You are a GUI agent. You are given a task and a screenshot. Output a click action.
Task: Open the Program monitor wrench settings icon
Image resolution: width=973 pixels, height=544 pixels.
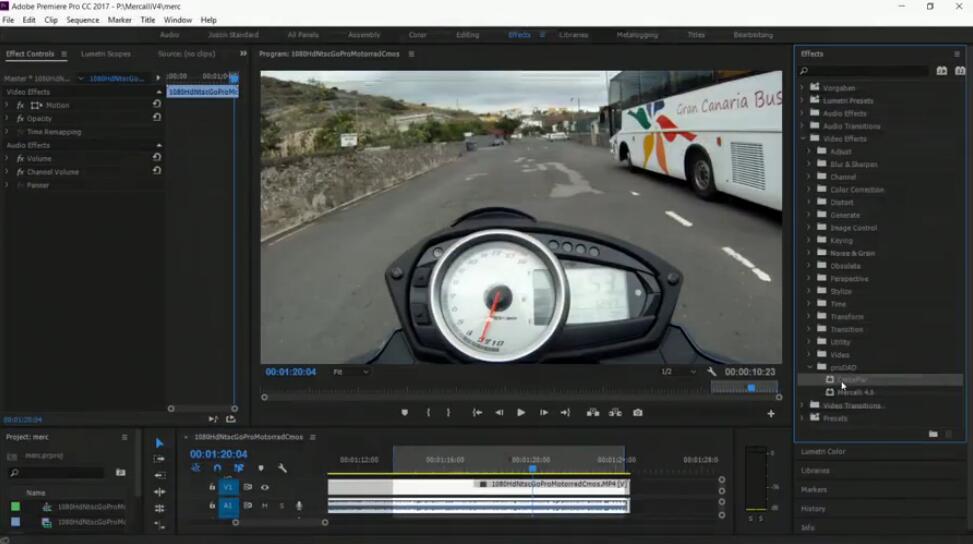coord(711,372)
